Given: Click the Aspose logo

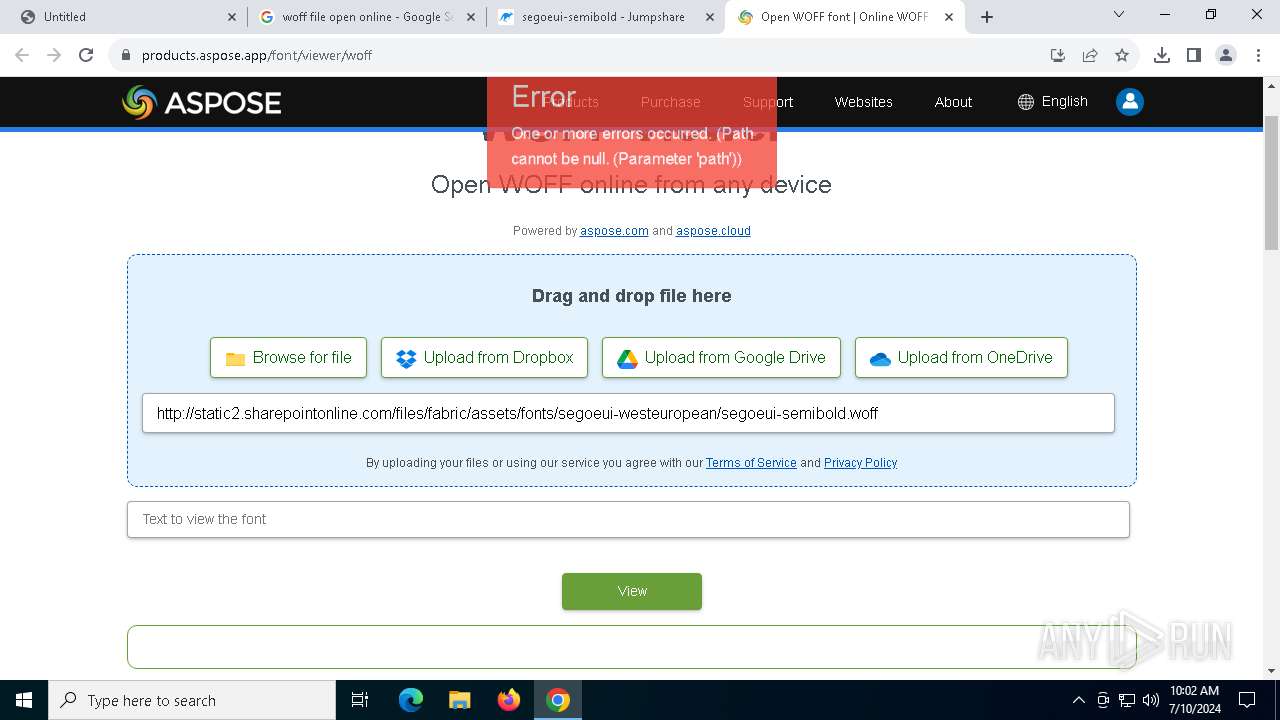Looking at the screenshot, I should (201, 102).
